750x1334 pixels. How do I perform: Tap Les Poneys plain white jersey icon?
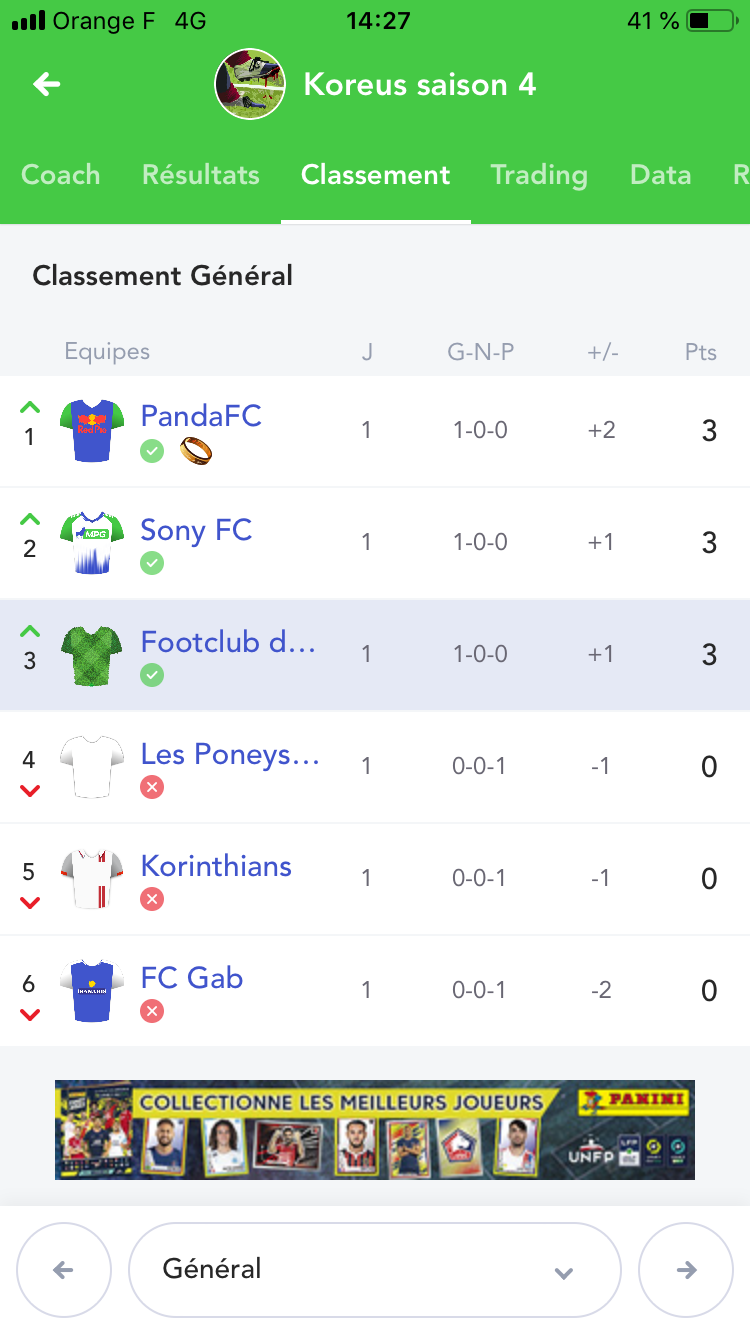tap(92, 767)
